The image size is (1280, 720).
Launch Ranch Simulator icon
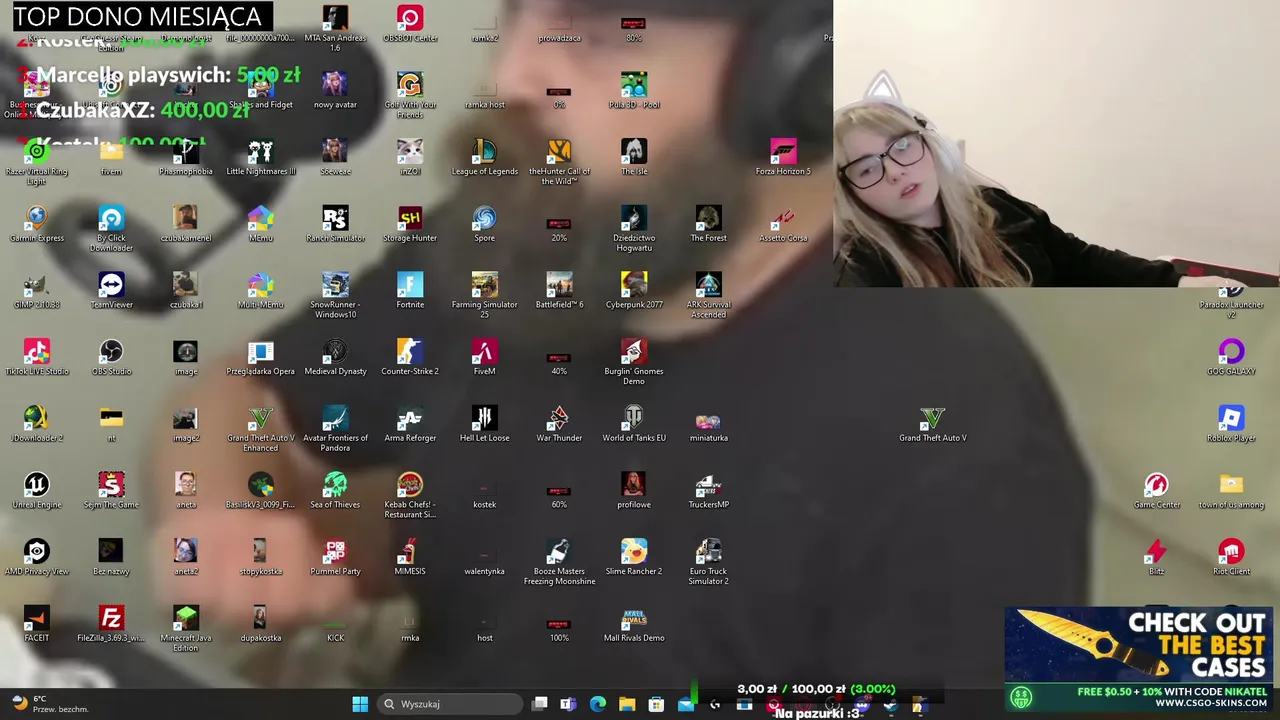[335, 224]
